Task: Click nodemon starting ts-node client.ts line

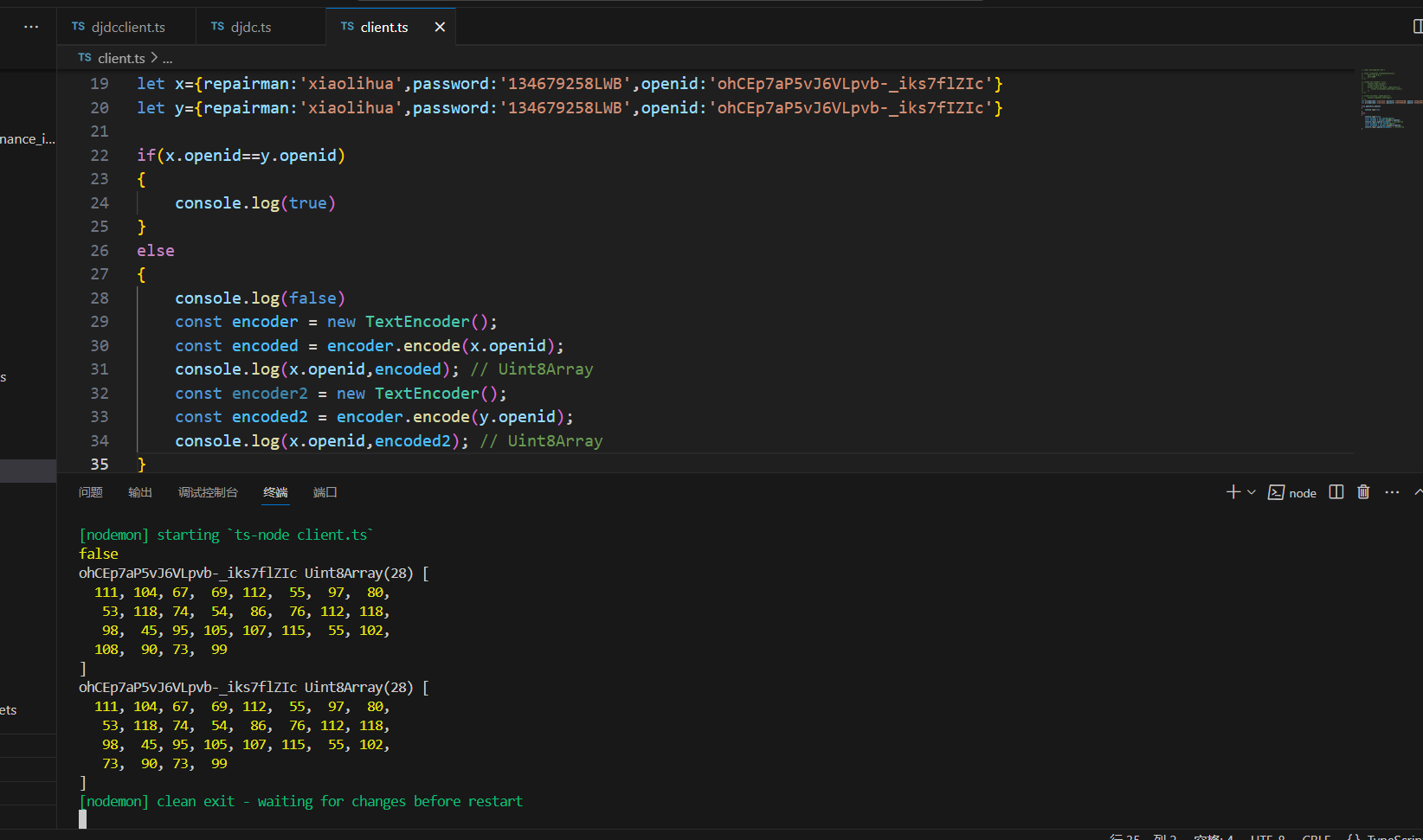Action: 226,535
